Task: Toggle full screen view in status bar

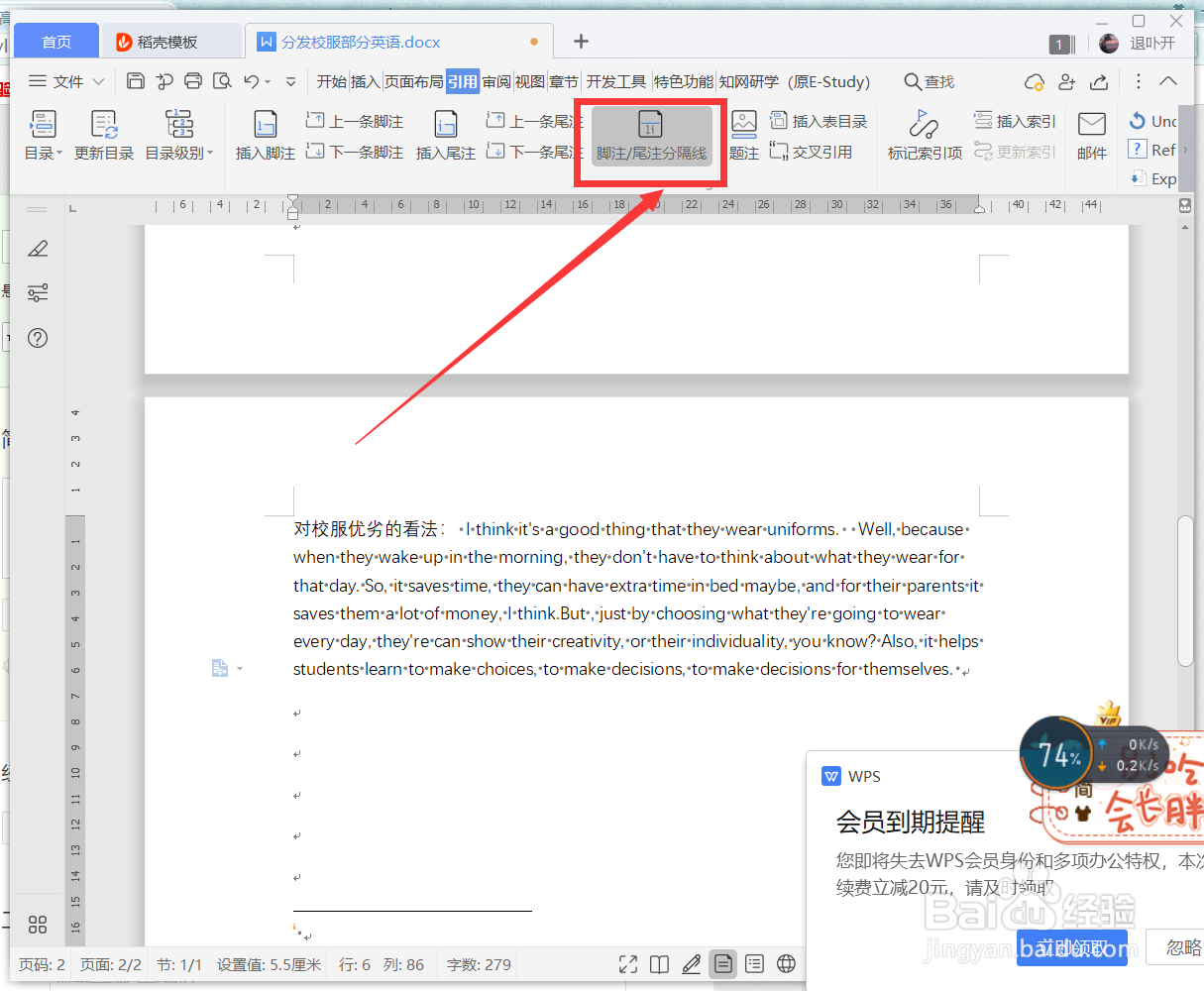Action: [628, 963]
